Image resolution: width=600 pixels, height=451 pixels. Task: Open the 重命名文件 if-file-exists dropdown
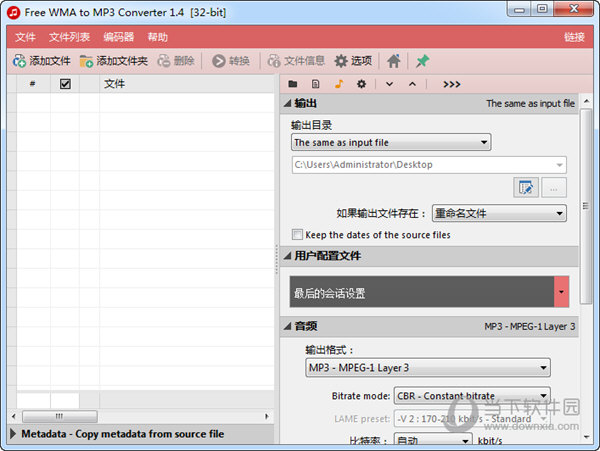click(499, 213)
